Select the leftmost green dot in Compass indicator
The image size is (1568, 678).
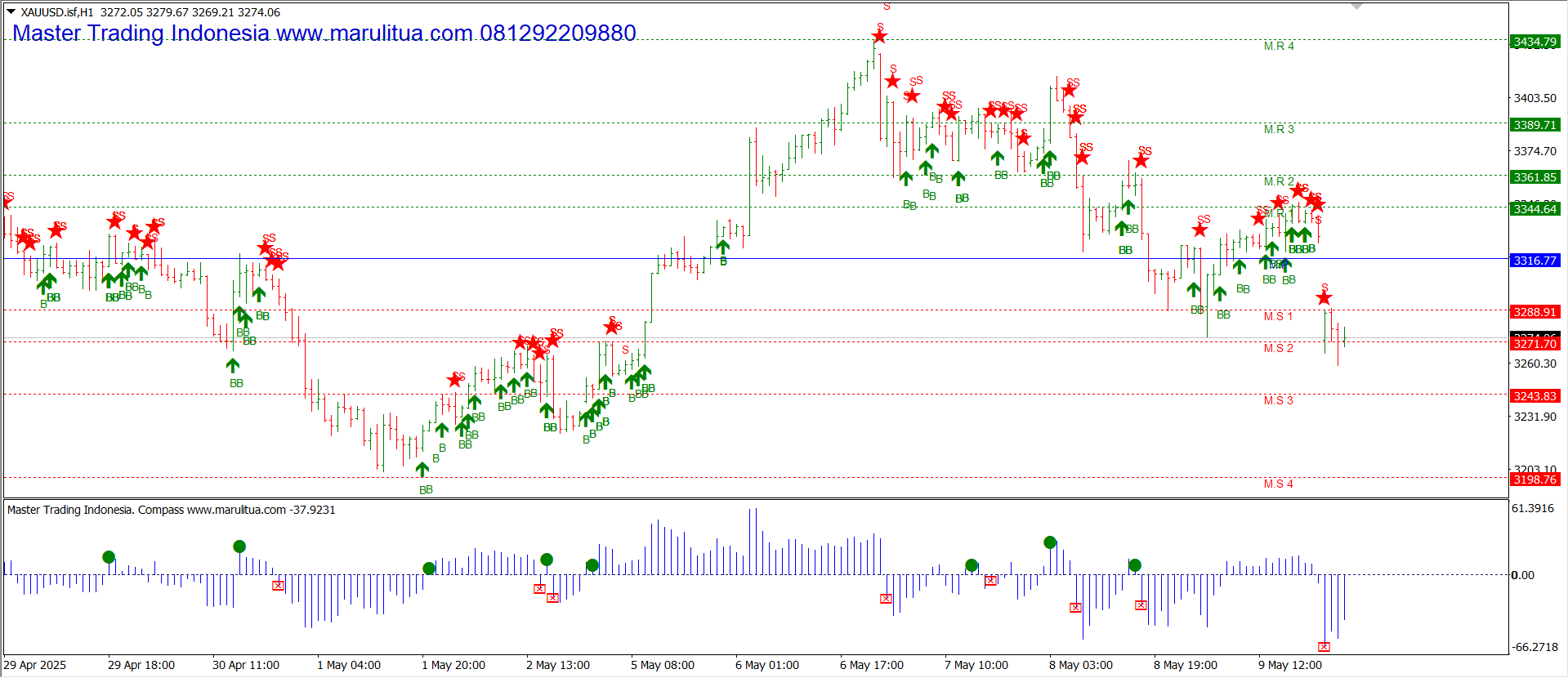pos(109,557)
